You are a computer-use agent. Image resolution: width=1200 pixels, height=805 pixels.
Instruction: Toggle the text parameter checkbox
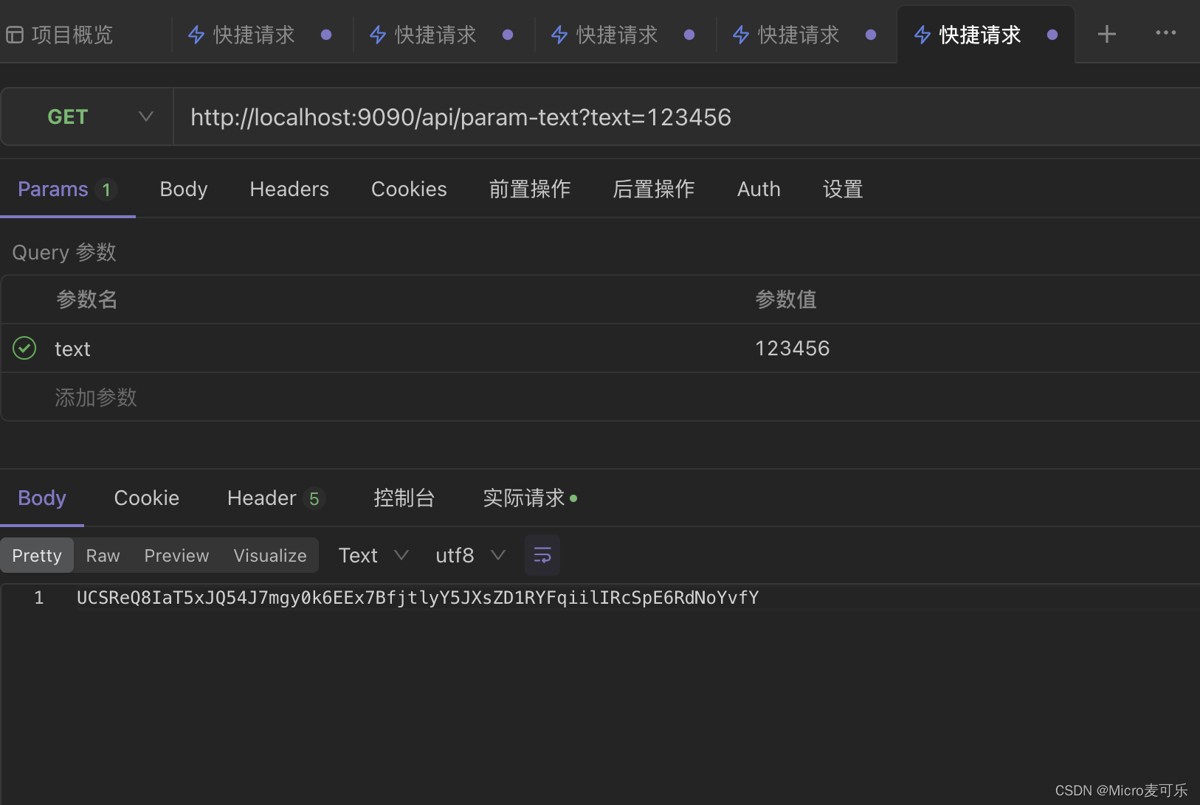pos(24,348)
